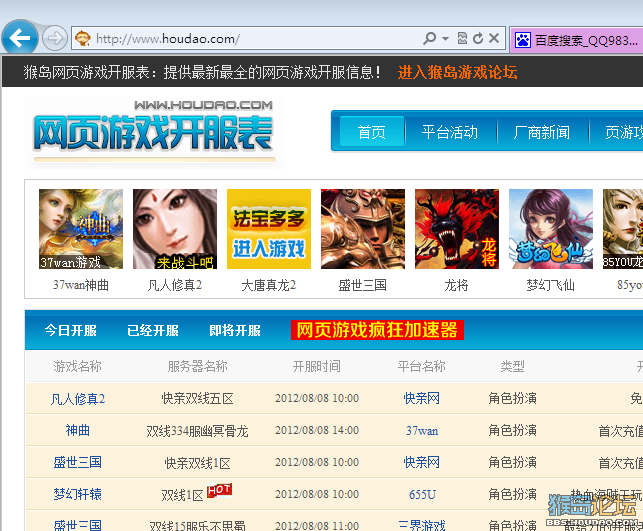Open the 凡人修真2 game link in table

point(78,399)
